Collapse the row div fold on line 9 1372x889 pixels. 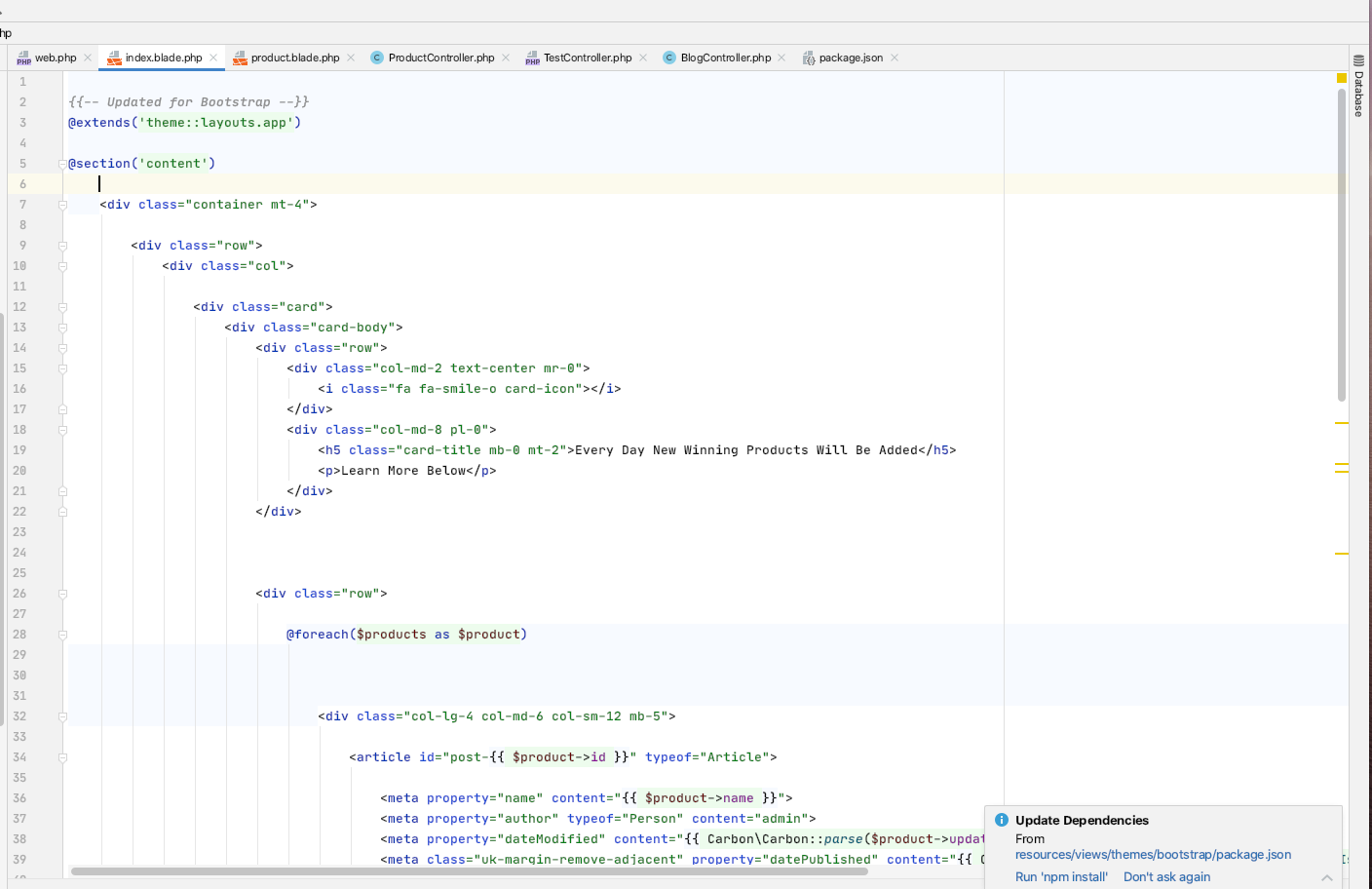point(62,246)
